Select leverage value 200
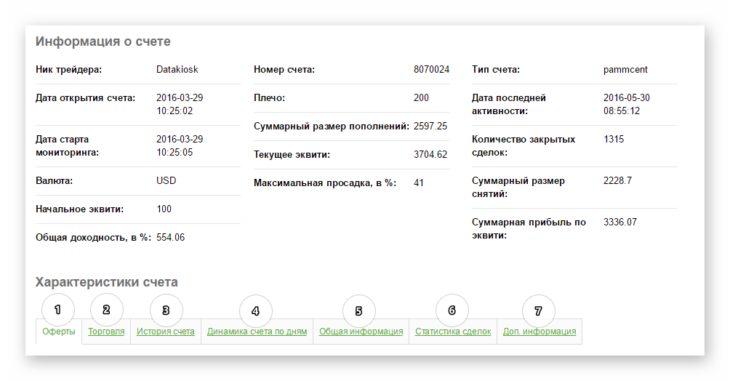 (x=421, y=98)
